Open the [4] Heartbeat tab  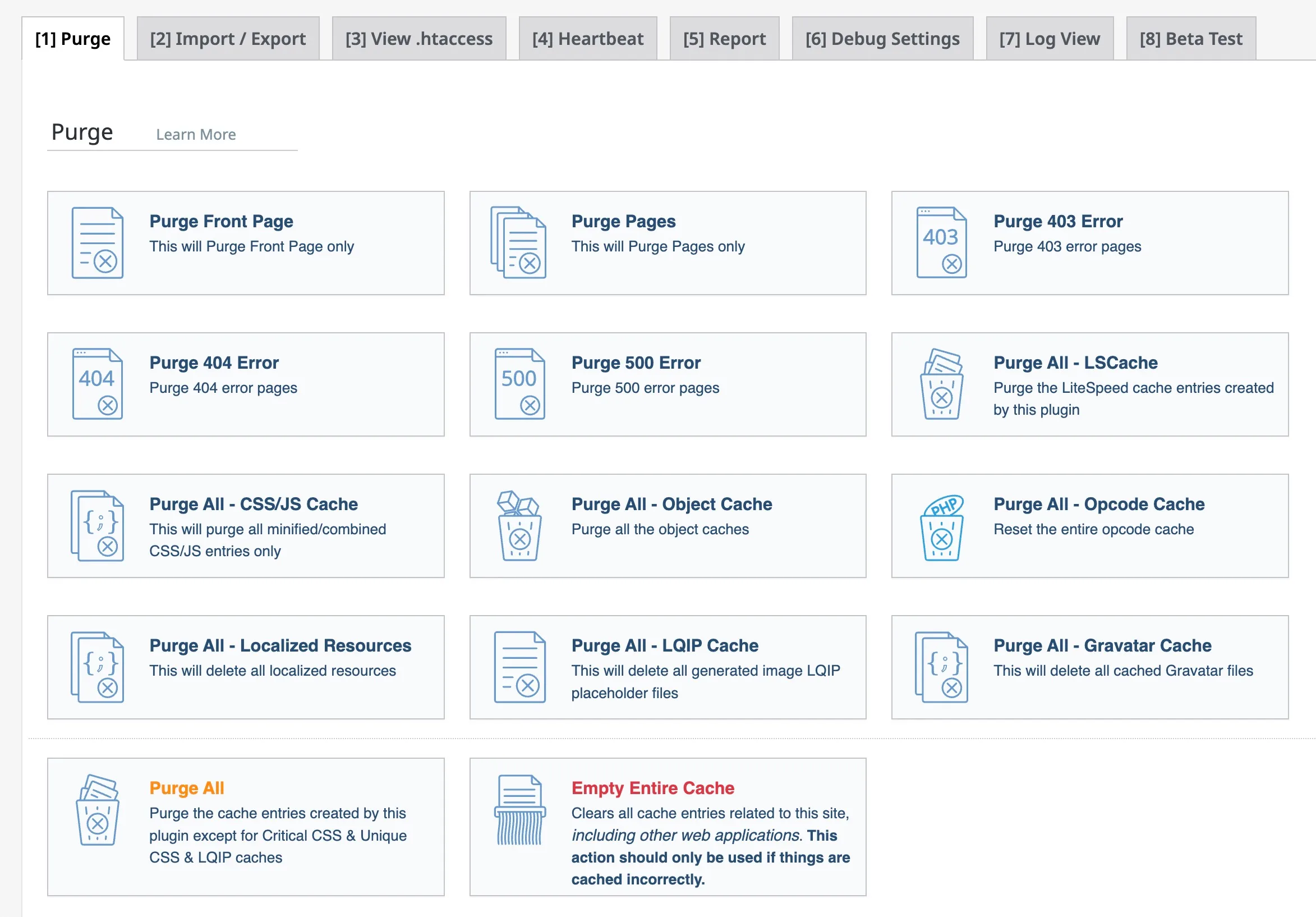(x=587, y=38)
